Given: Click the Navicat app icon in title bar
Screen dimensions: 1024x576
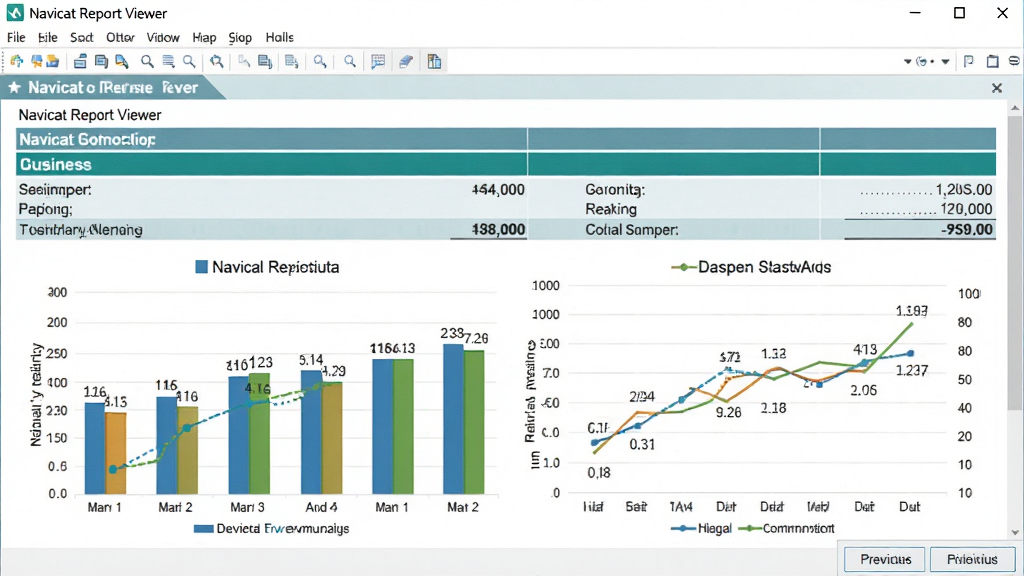Looking at the screenshot, I should tap(14, 13).
